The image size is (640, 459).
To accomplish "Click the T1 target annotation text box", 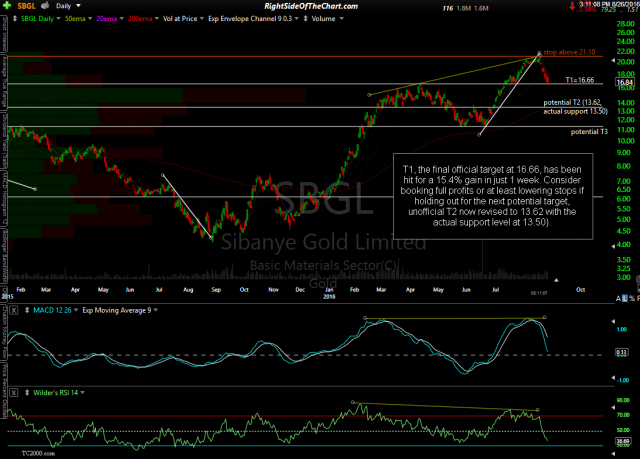I will pos(493,196).
